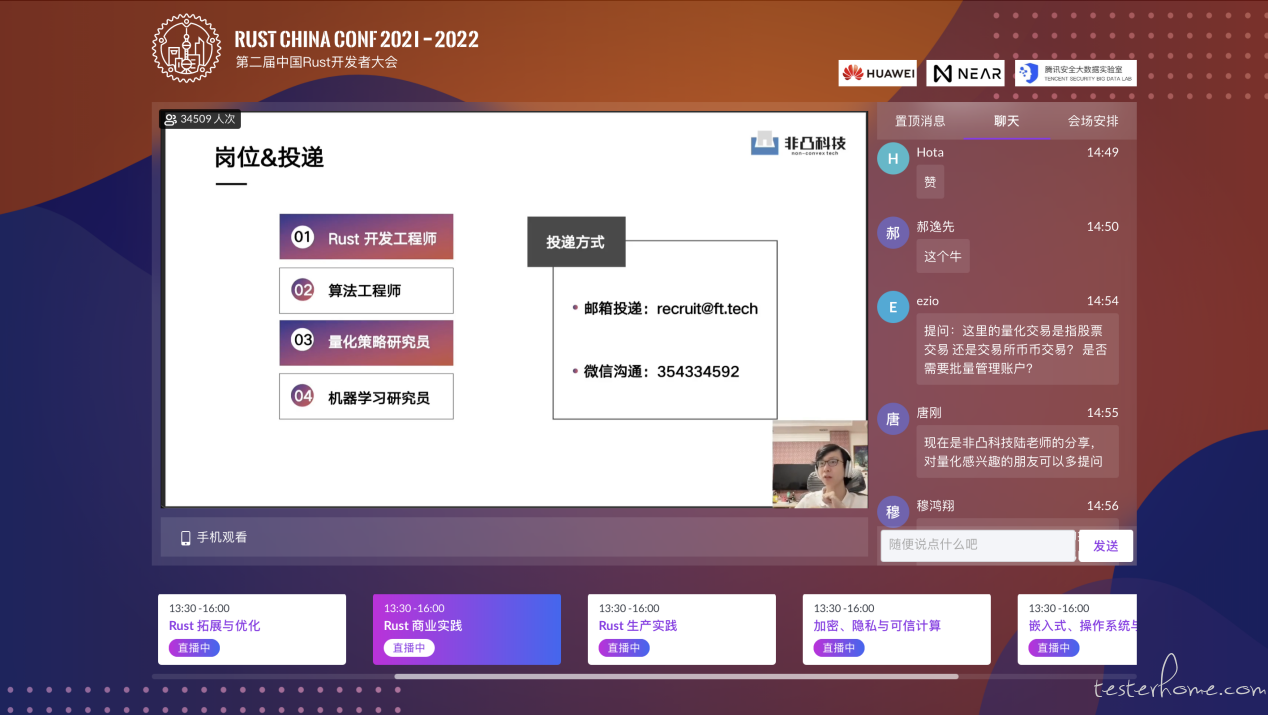Screen dimensions: 1268x715
Task: Click ezio's question about 量化交易
Action: (x=1017, y=349)
